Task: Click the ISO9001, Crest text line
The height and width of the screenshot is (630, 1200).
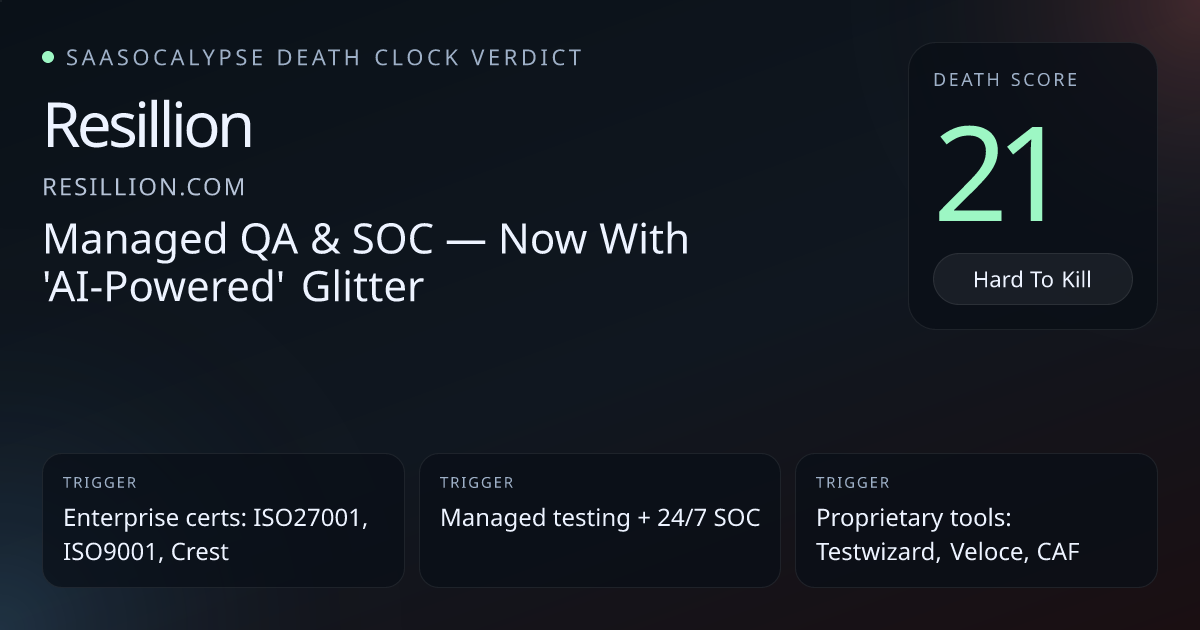Action: point(146,551)
